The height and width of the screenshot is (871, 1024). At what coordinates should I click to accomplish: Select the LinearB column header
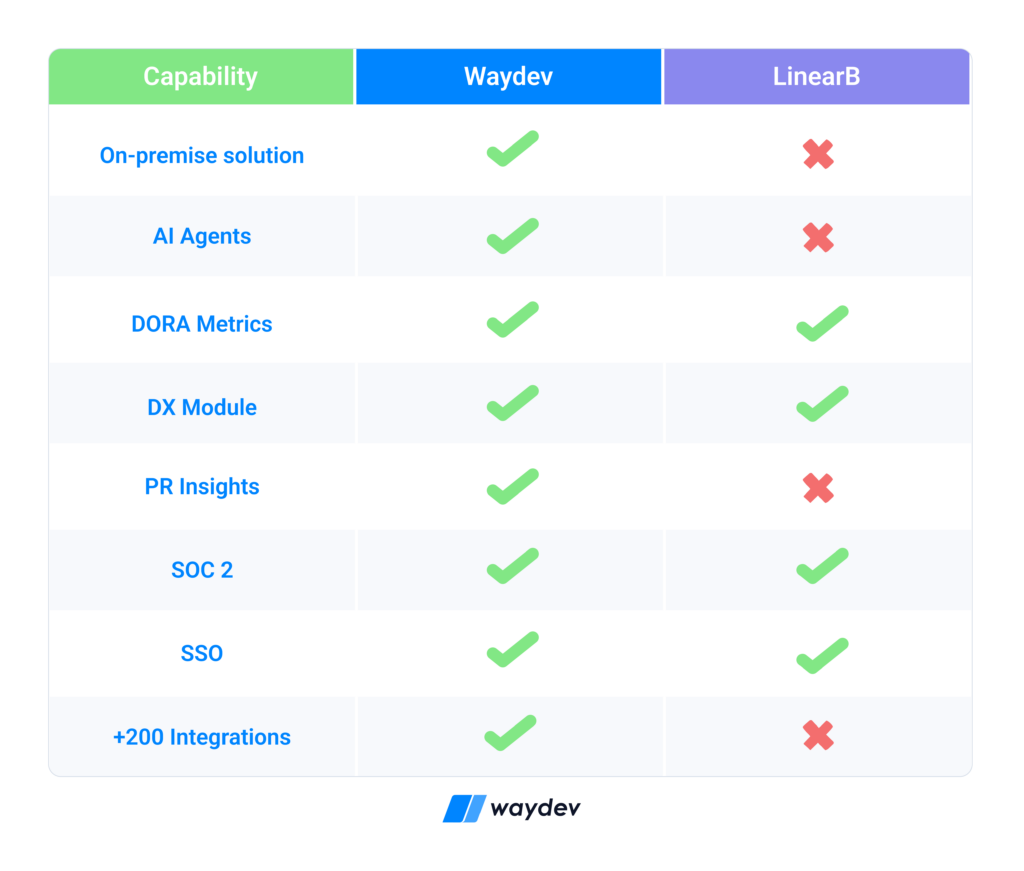pos(817,76)
